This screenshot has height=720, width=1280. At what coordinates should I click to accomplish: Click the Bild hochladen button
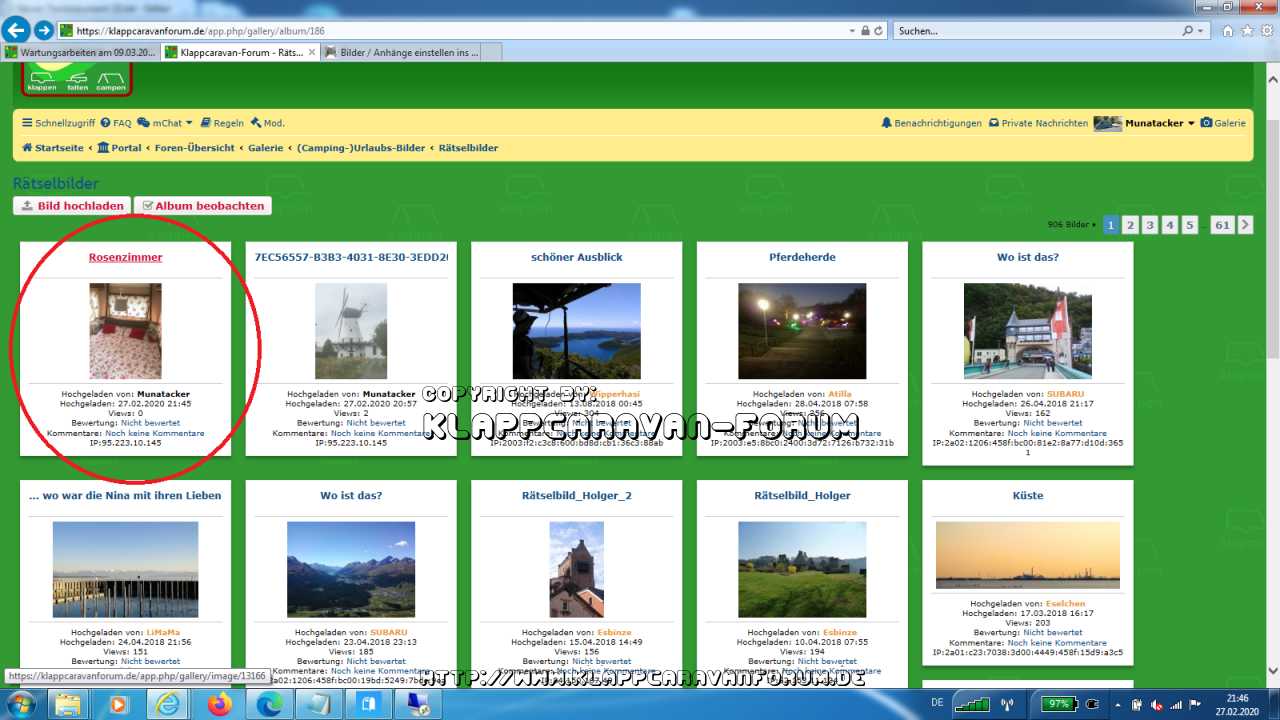click(x=72, y=206)
